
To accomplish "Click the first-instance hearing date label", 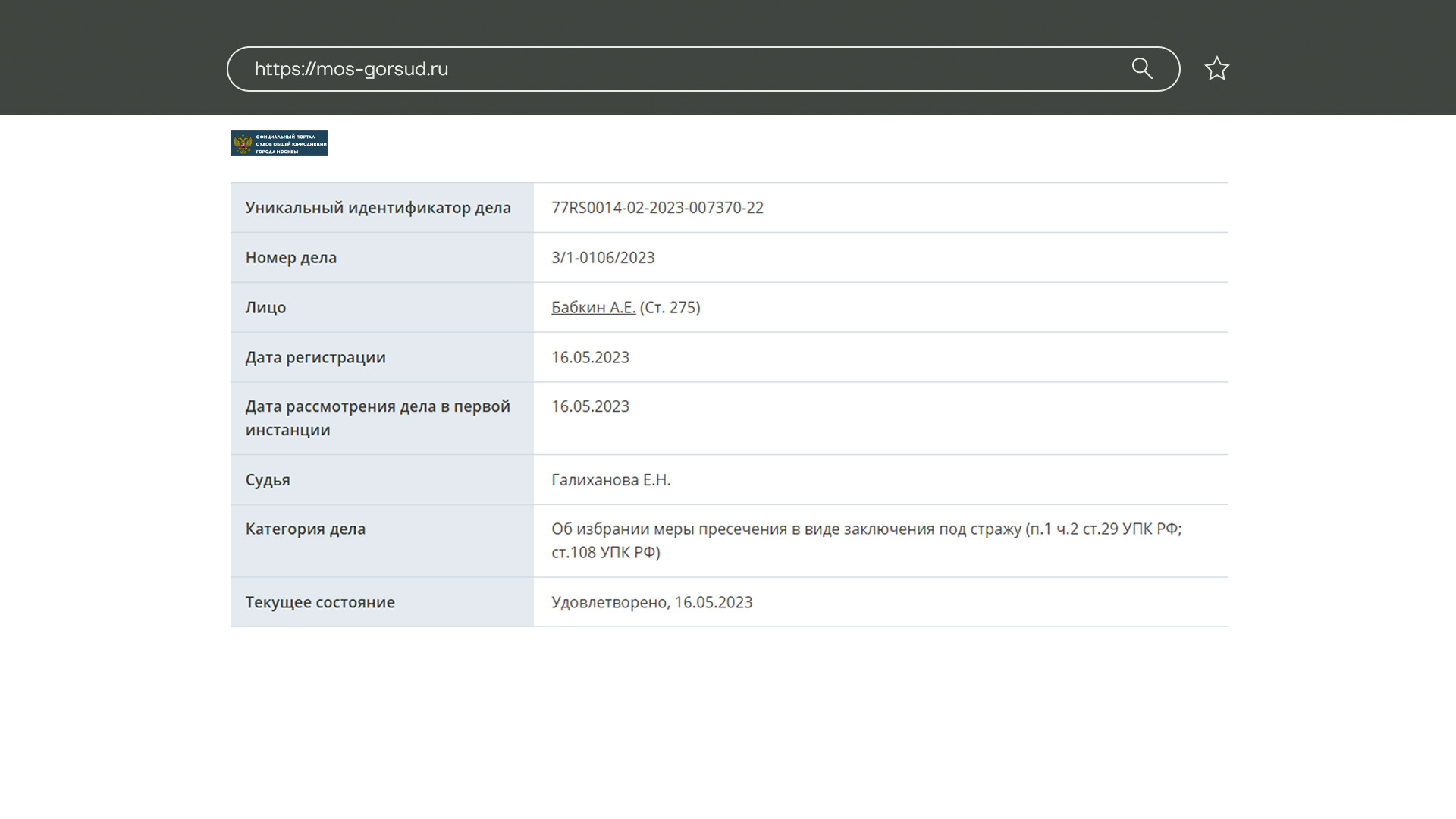I will [377, 418].
